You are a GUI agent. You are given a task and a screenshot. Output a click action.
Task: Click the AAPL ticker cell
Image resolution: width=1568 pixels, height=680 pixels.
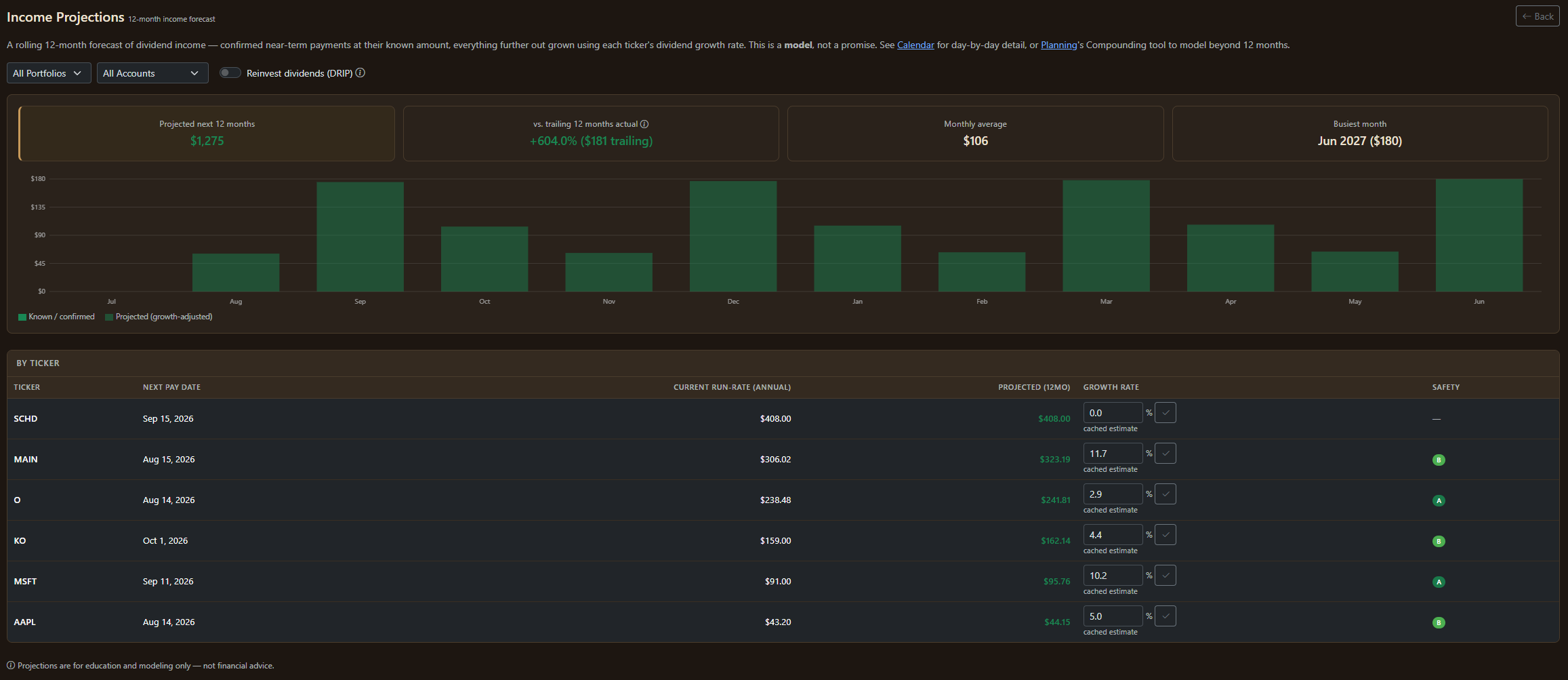(x=24, y=622)
